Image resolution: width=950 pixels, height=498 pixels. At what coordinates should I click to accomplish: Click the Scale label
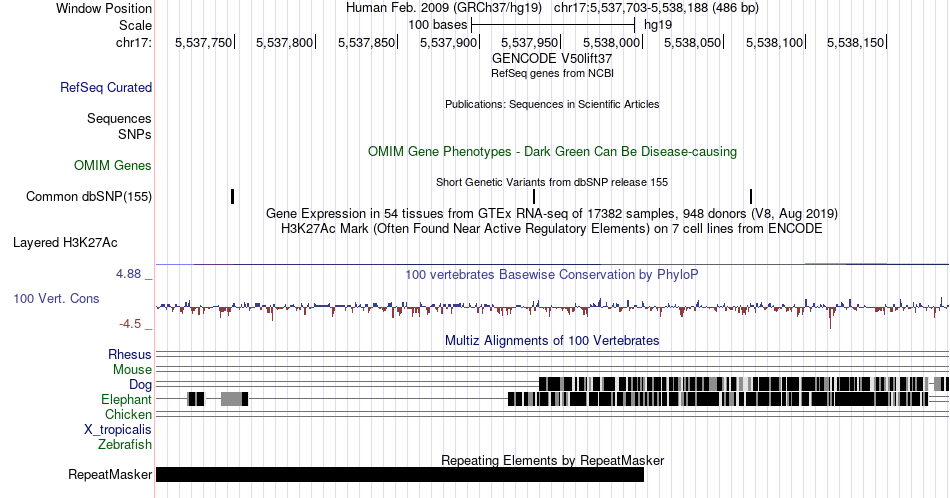(x=135, y=25)
